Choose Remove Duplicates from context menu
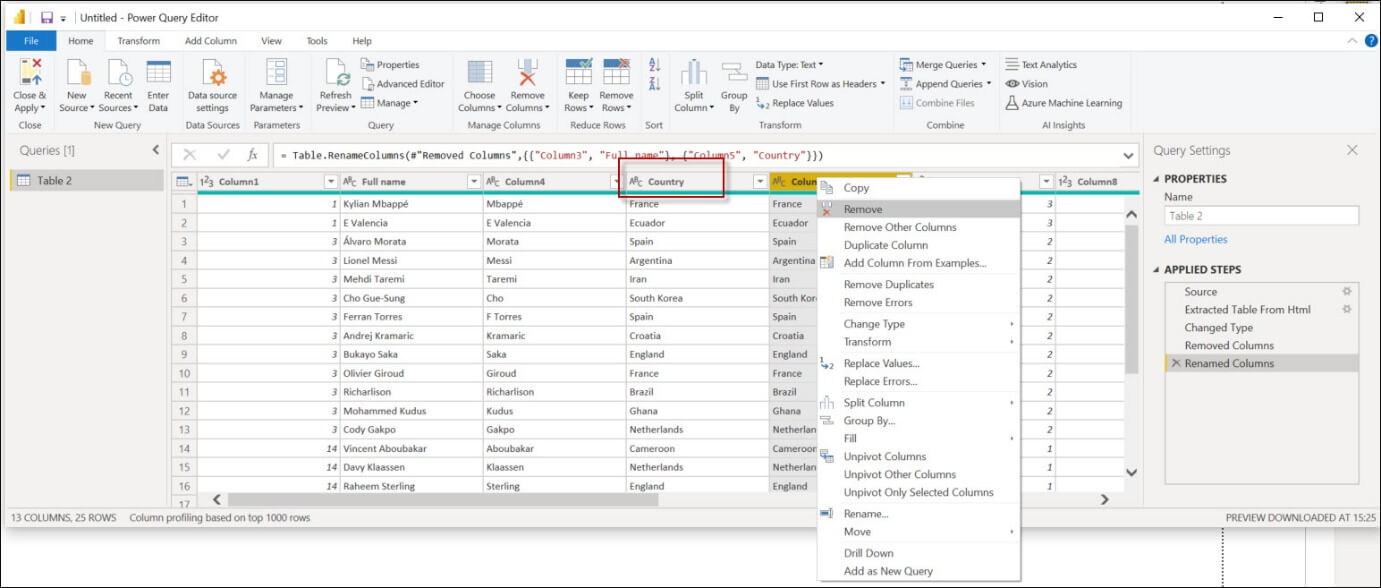The image size is (1381, 588). pyautogui.click(x=888, y=285)
